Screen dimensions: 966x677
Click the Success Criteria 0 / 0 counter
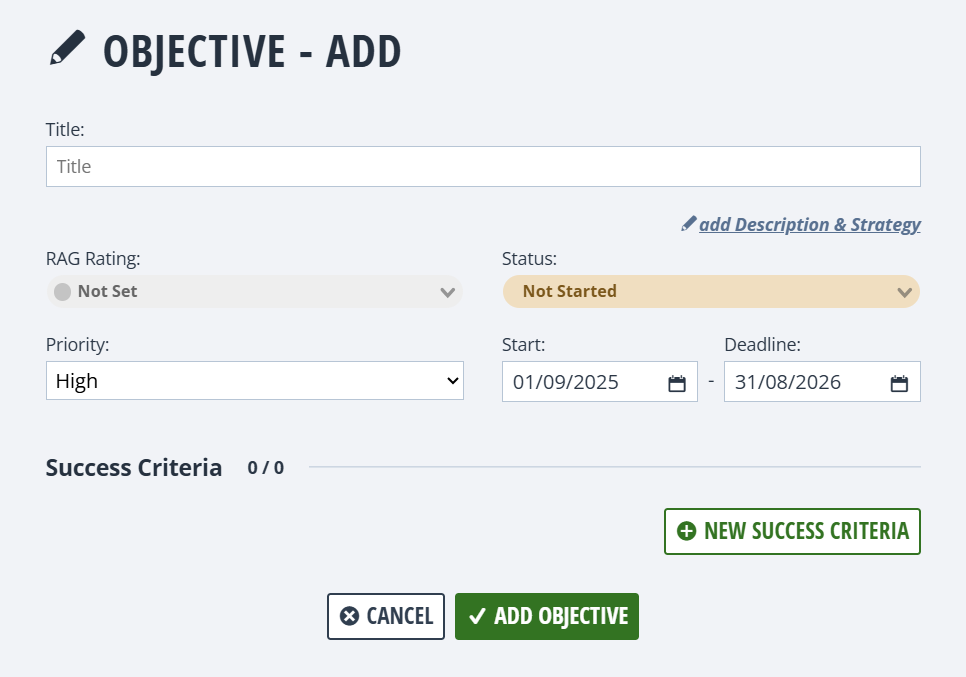(266, 468)
